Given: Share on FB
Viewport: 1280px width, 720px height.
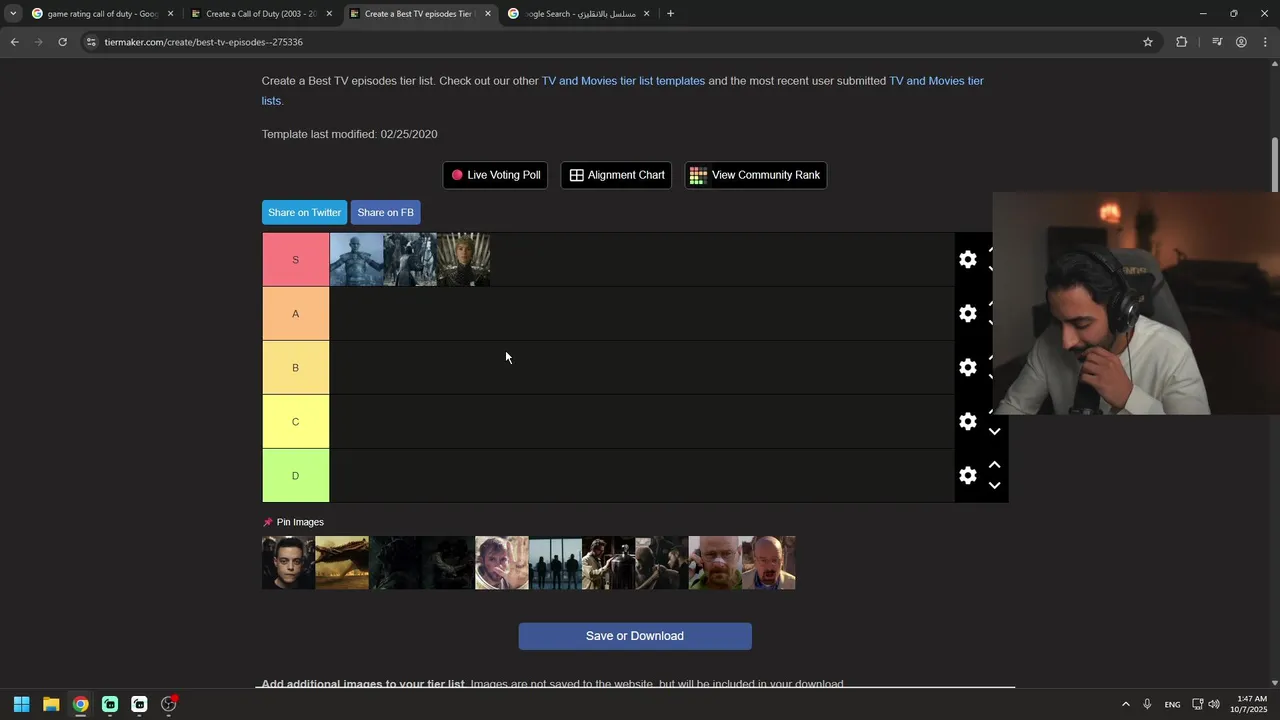Looking at the screenshot, I should point(385,212).
